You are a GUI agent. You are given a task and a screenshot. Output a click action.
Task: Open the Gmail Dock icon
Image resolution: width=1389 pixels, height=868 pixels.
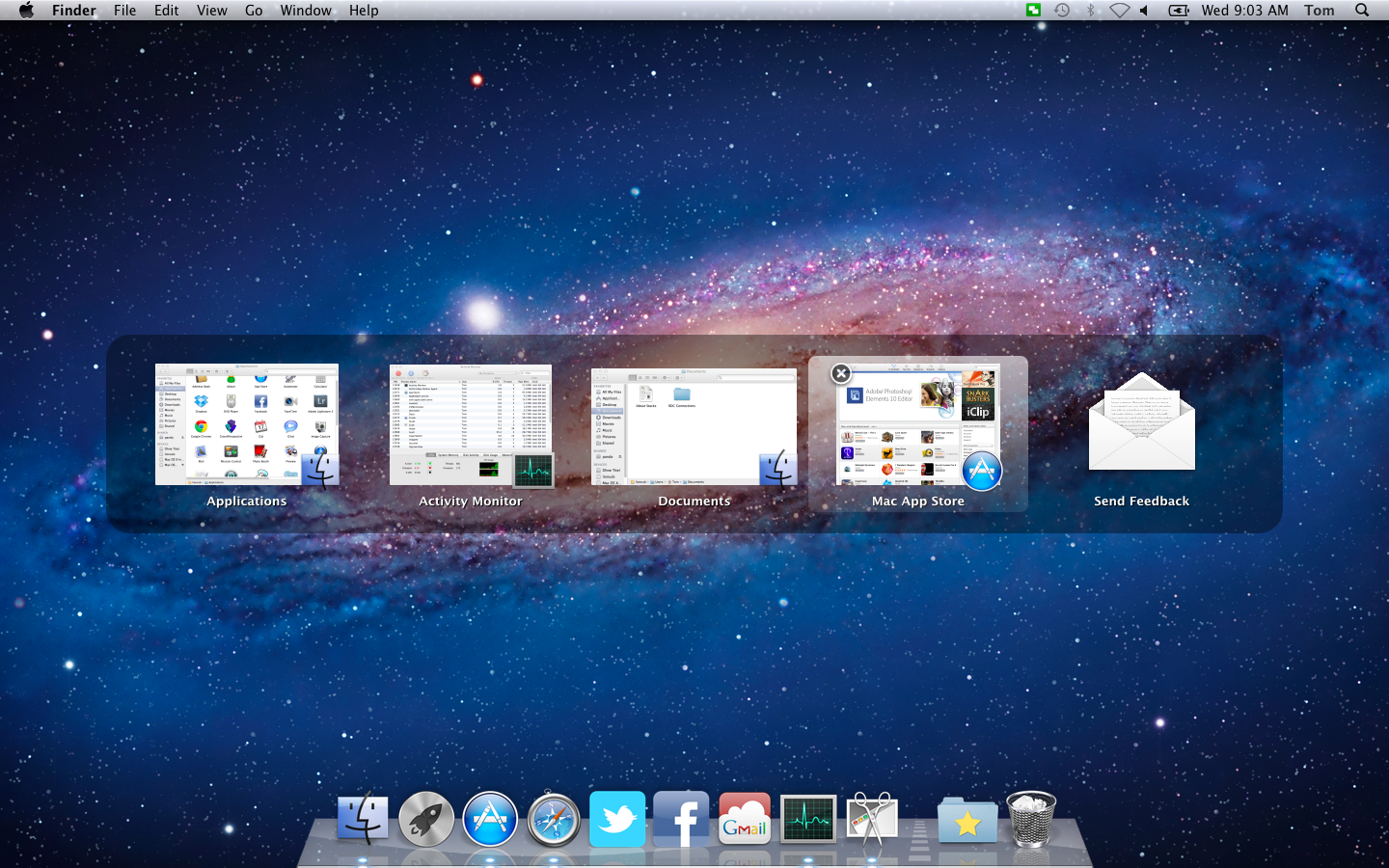(x=745, y=819)
